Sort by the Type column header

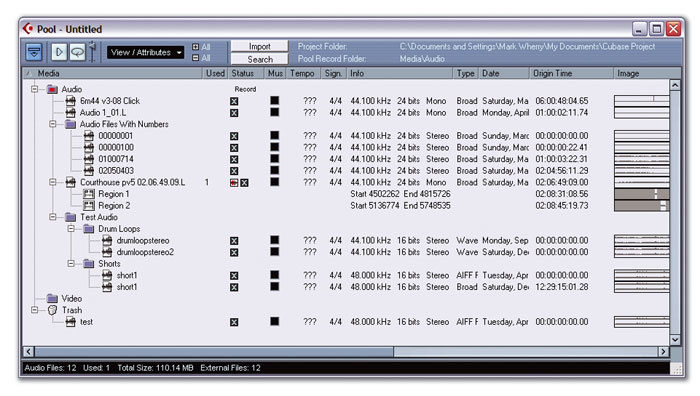point(466,73)
